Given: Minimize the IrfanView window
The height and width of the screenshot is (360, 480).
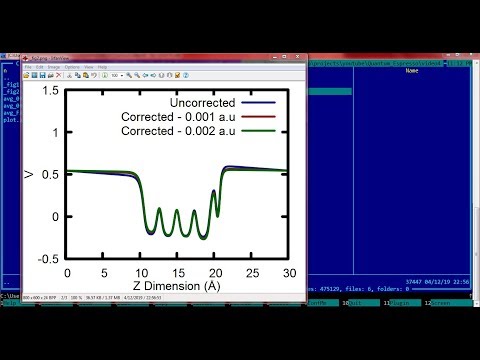Looking at the screenshot, I should point(275,57).
